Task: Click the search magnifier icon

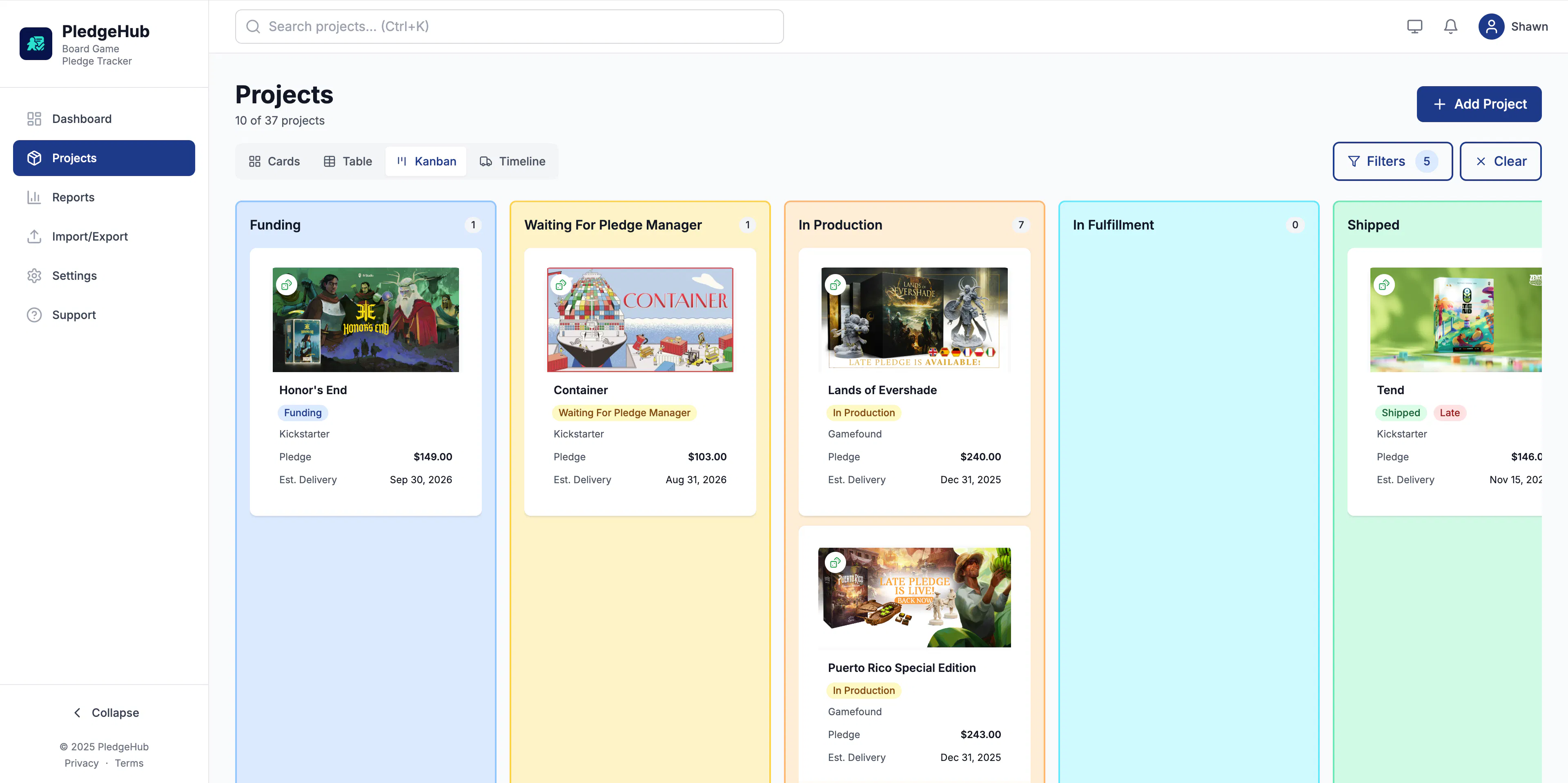Action: tap(253, 26)
